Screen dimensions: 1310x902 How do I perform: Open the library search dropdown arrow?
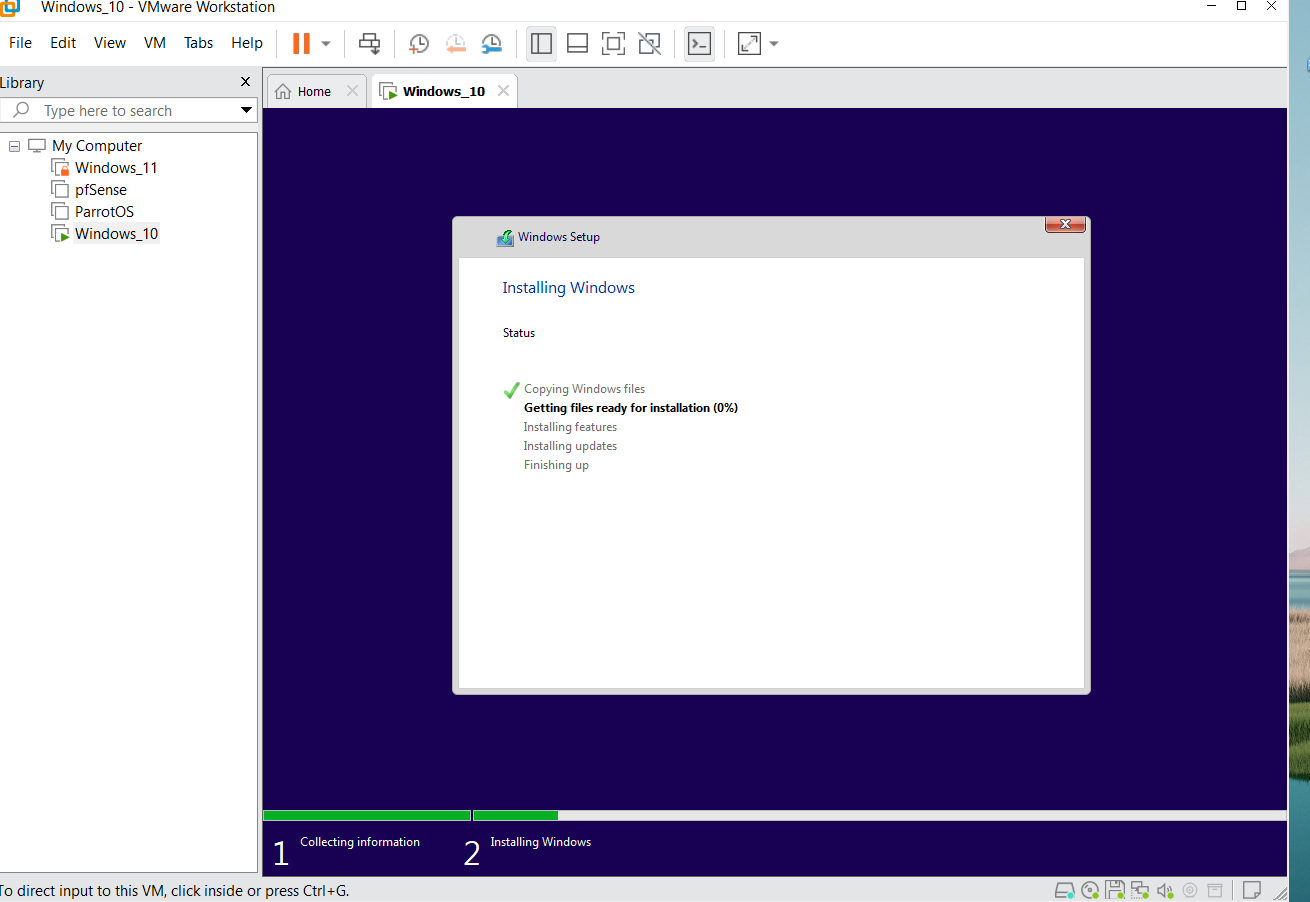tap(246, 110)
